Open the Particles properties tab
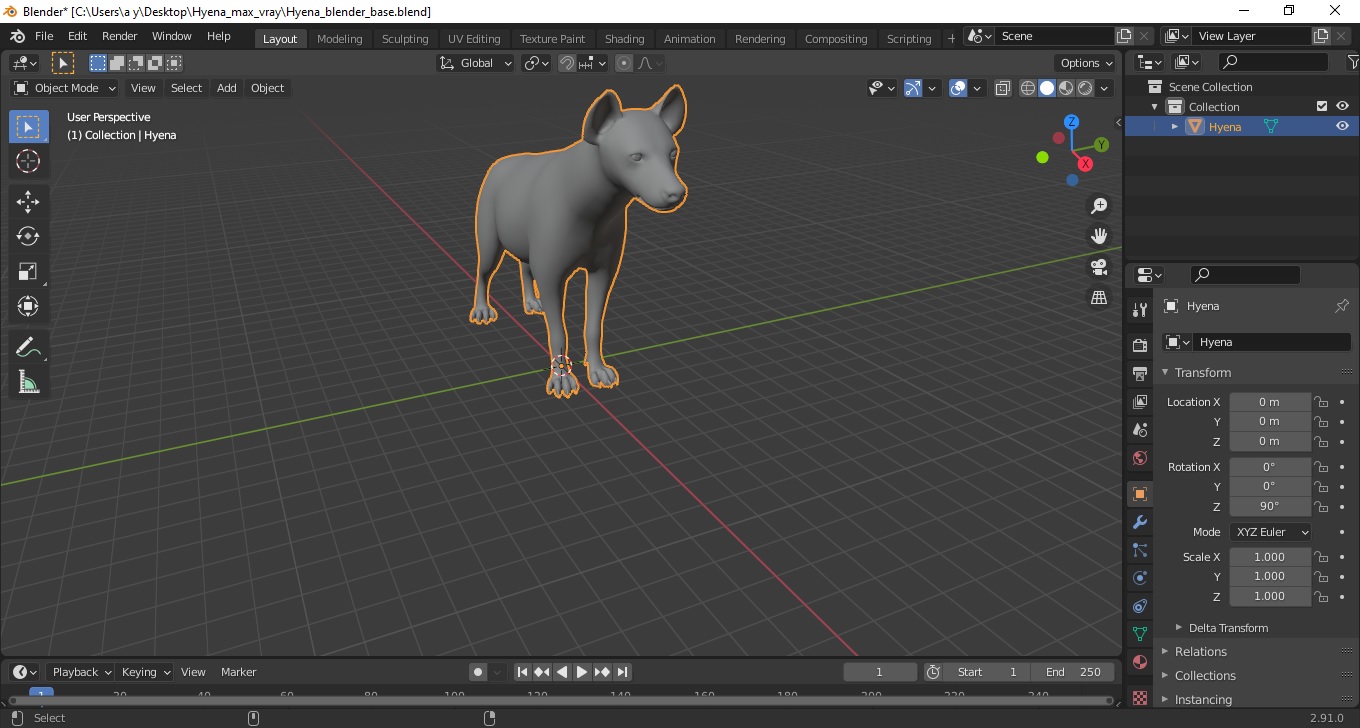The image size is (1360, 728). [1140, 550]
